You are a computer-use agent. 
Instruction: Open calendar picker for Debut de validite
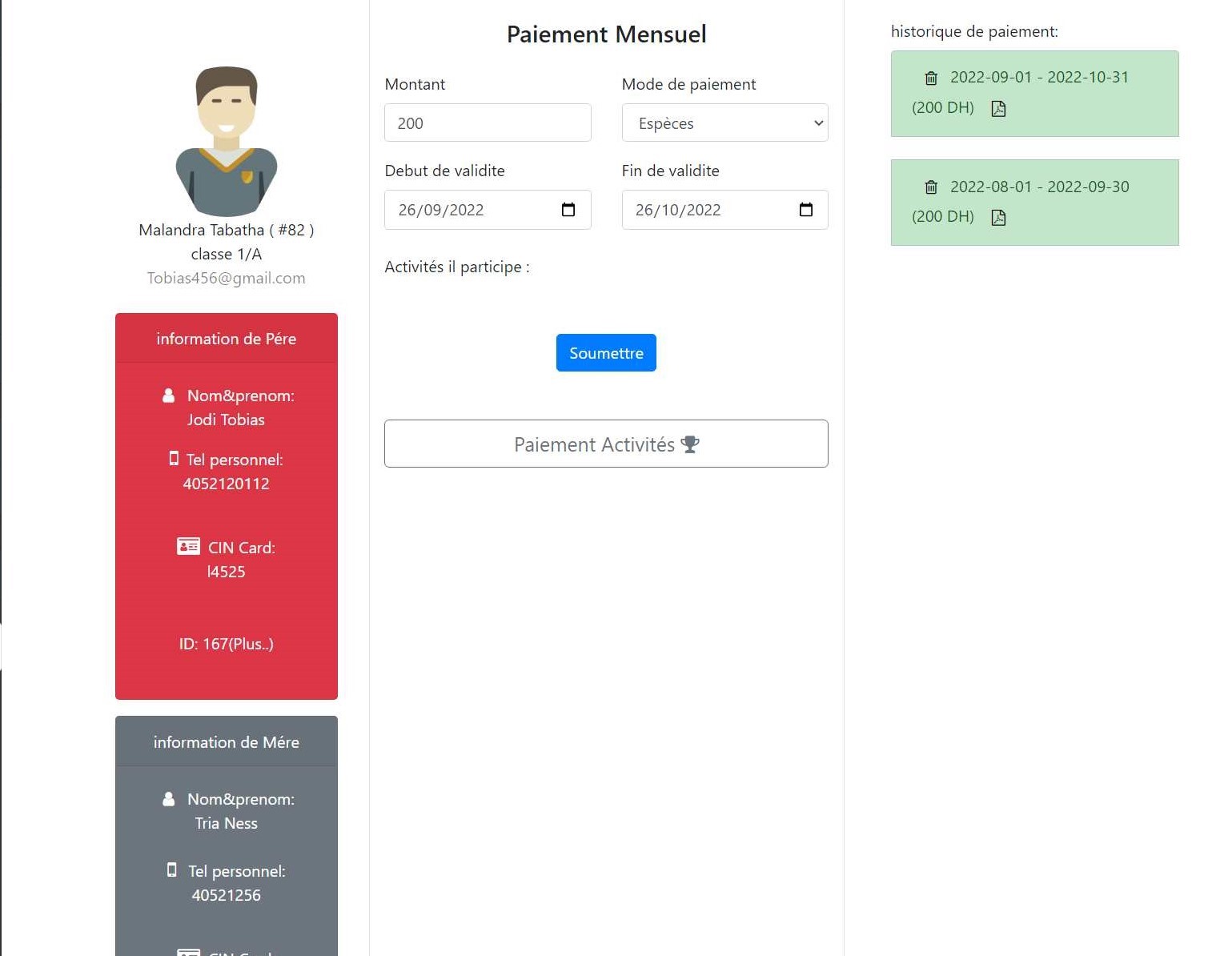(568, 210)
